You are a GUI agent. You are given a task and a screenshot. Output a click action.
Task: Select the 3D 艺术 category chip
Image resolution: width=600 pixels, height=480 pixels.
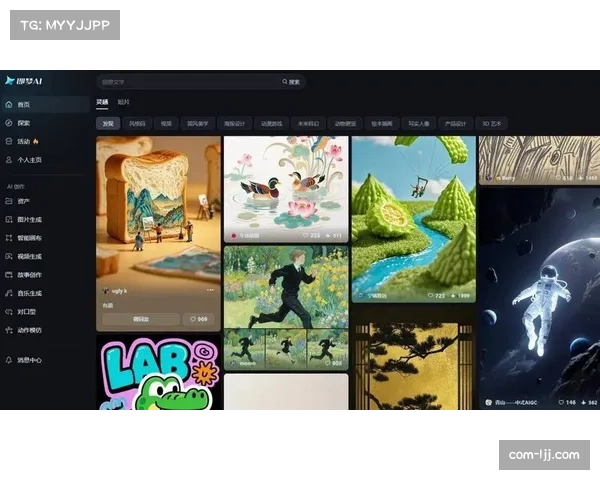(x=492, y=124)
